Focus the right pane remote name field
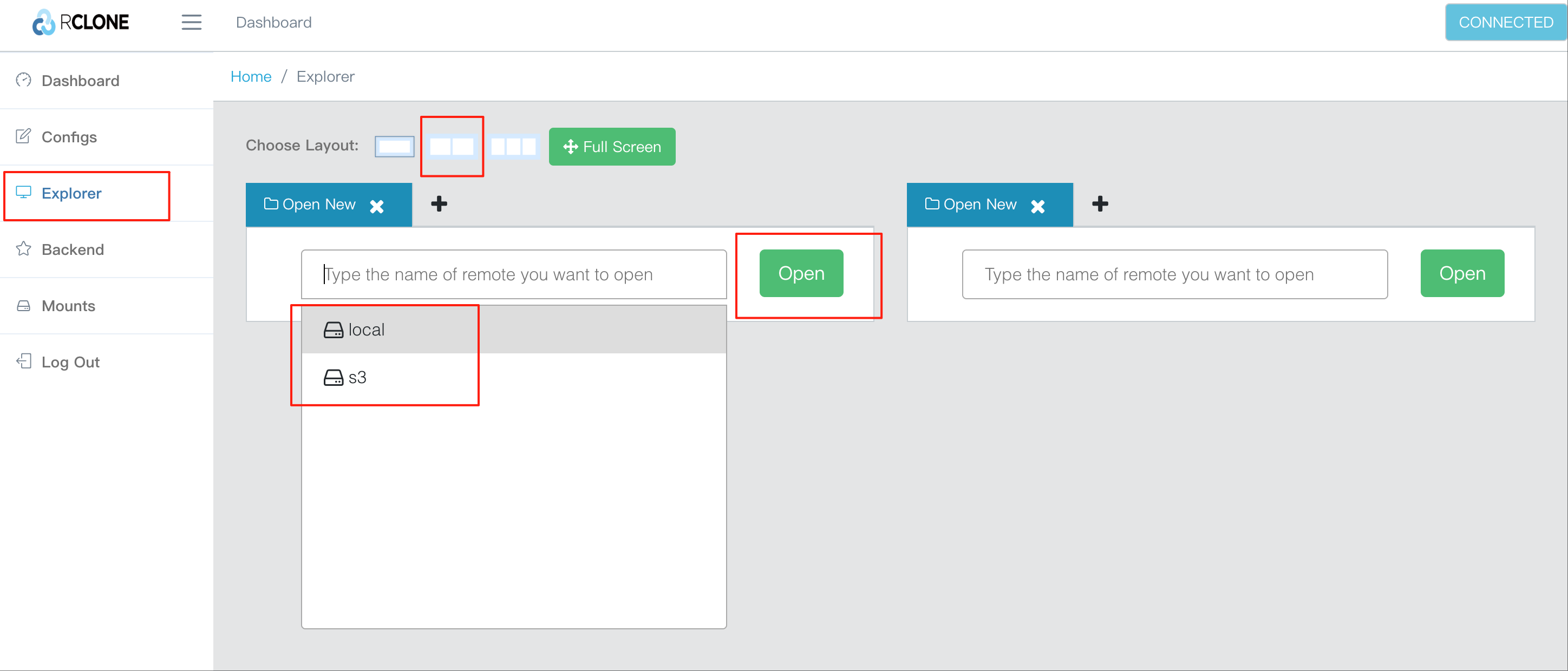Viewport: 1568px width, 671px height. [1175, 274]
